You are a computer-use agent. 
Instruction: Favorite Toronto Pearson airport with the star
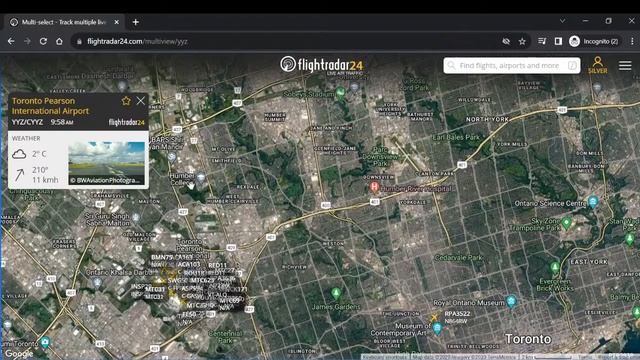[x=126, y=101]
